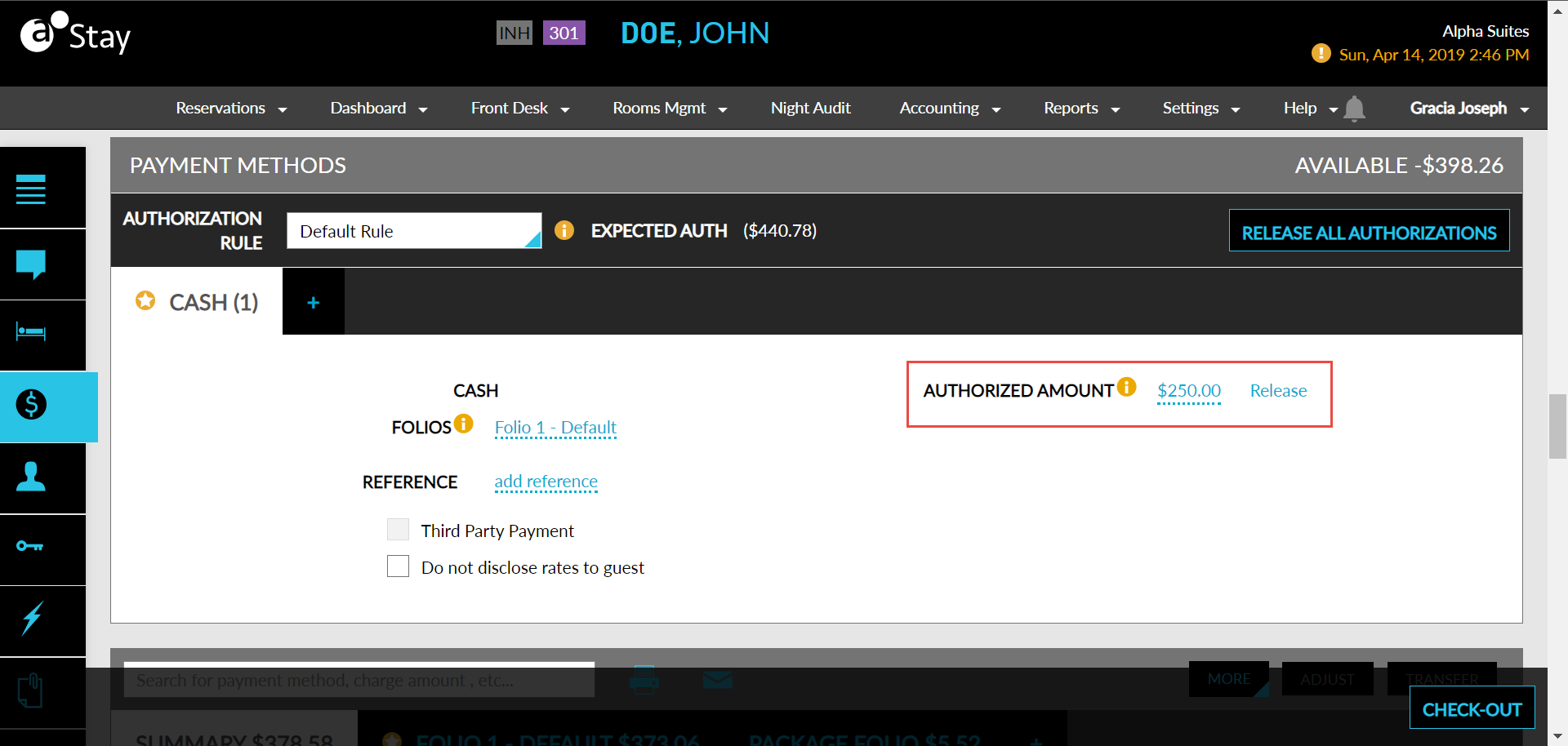Image resolution: width=1568 pixels, height=746 pixels.
Task: Open the Gracia Joseph user menu
Action: pos(1469,109)
